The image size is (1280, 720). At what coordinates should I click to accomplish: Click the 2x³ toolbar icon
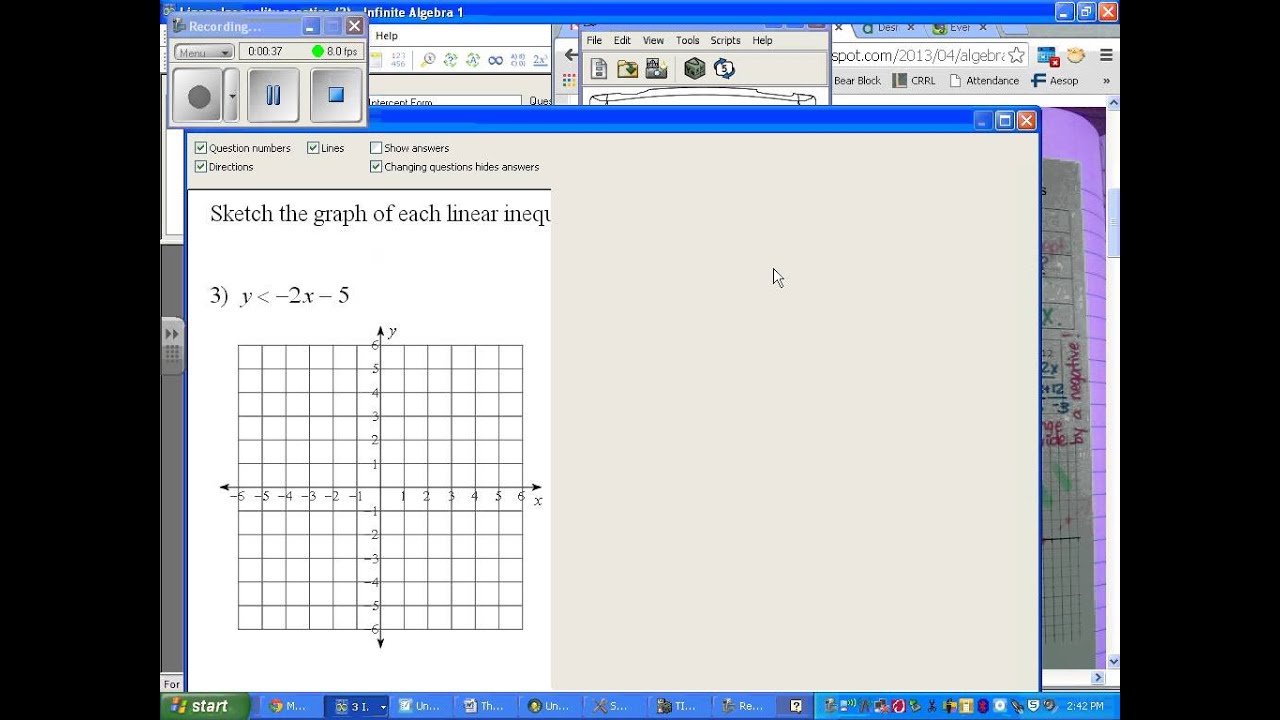click(540, 60)
